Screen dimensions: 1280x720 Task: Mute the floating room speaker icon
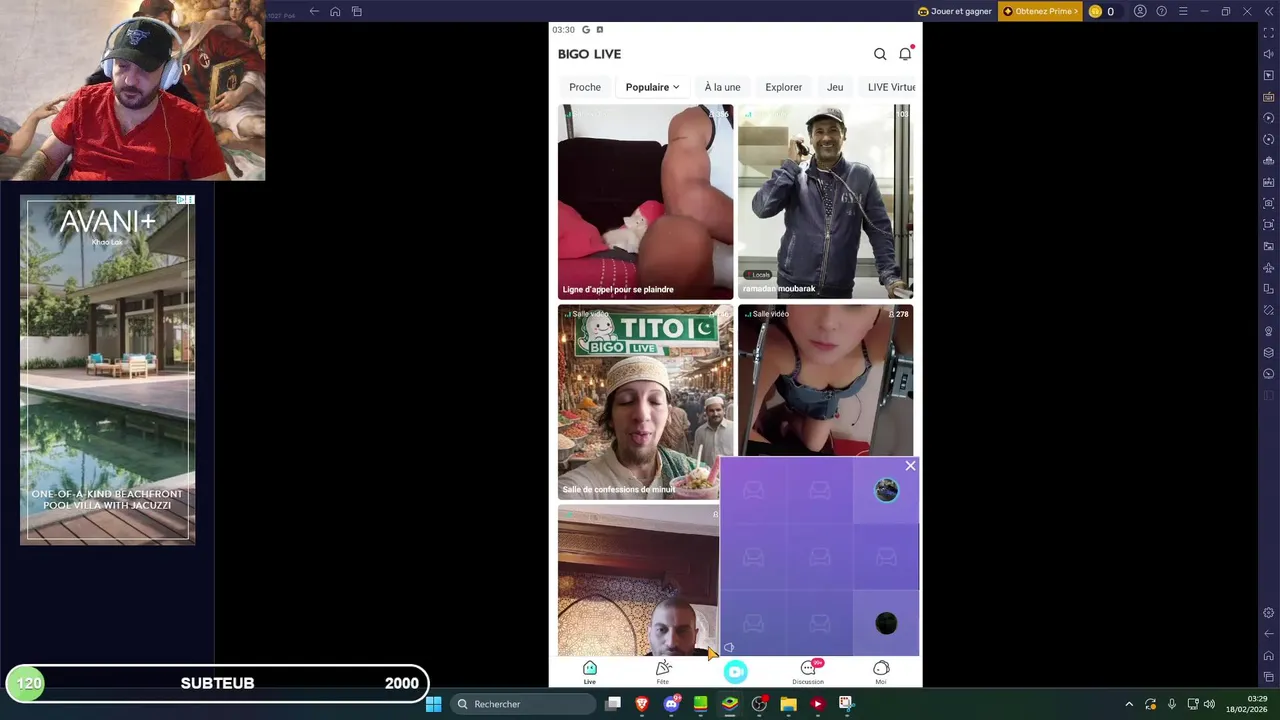pos(728,648)
